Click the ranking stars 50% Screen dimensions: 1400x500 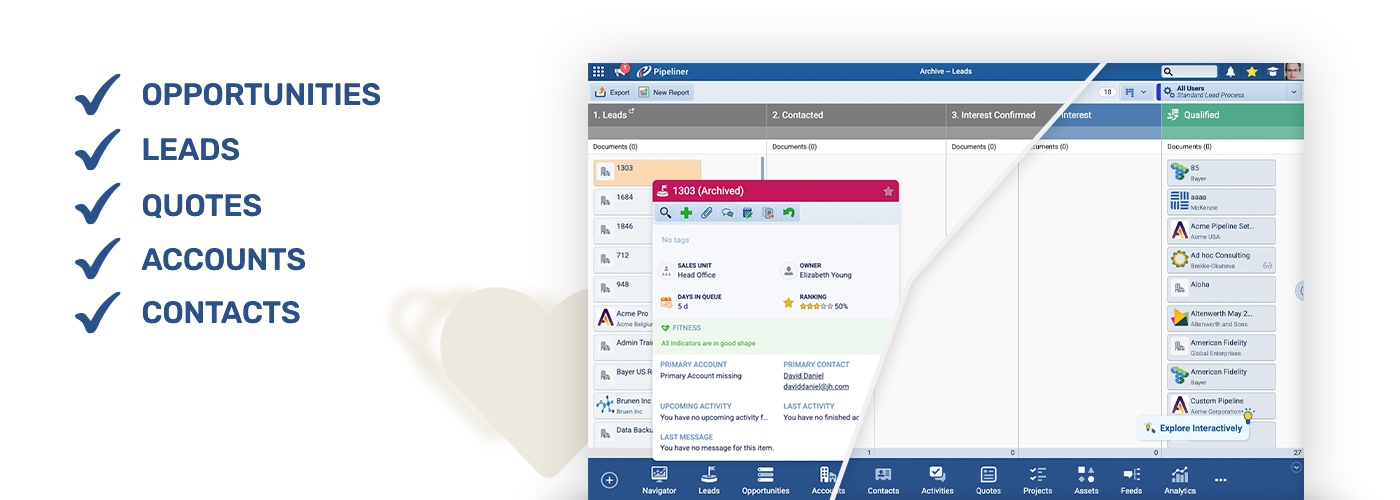pos(824,306)
